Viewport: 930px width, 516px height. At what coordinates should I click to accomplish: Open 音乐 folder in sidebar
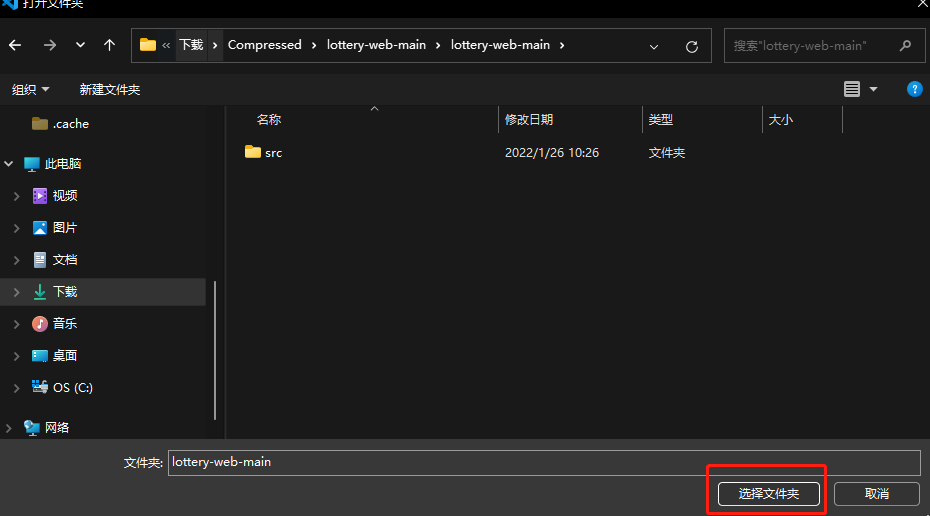coord(55,324)
